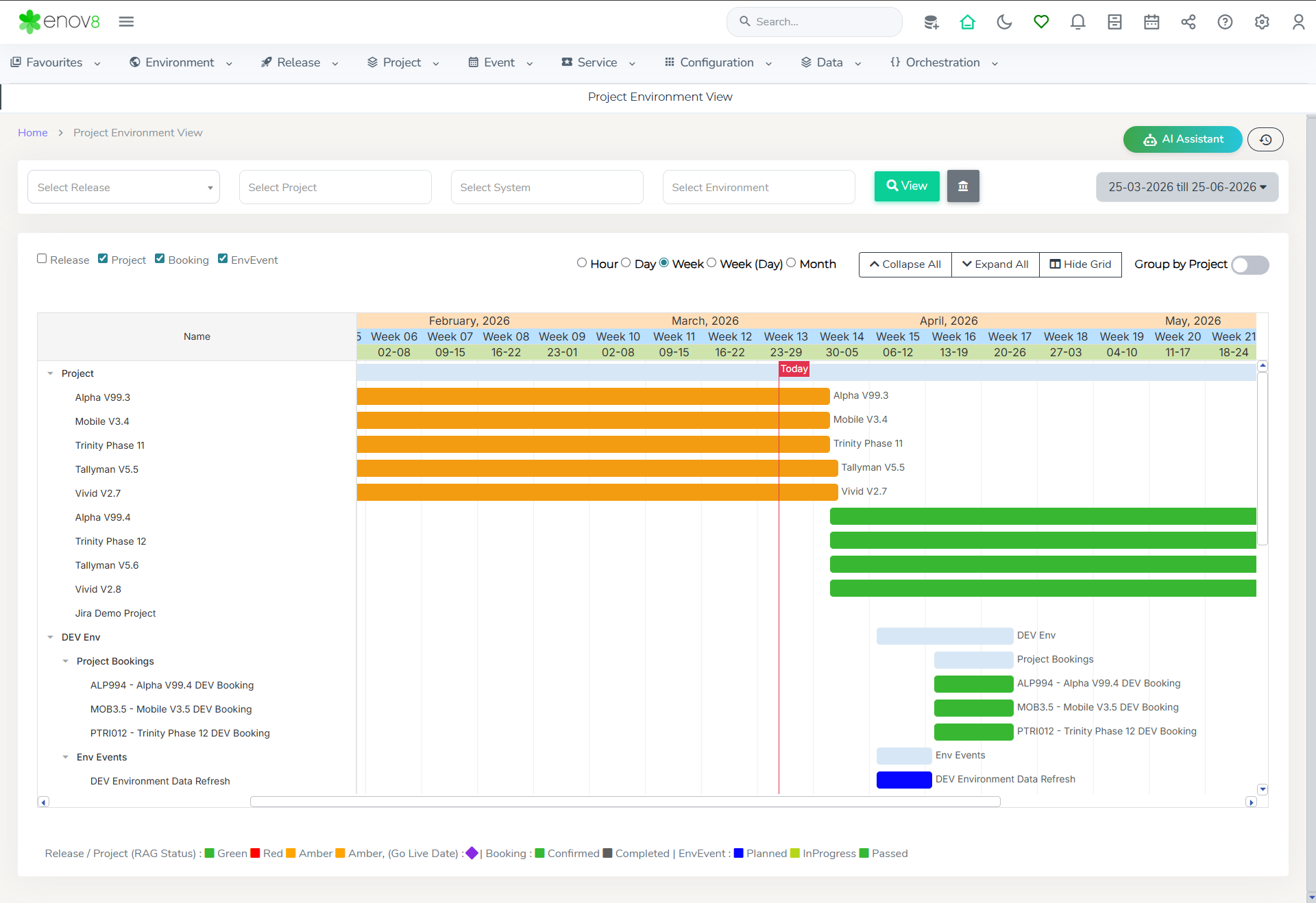Toggle dark mode moon icon

pyautogui.click(x=1004, y=22)
